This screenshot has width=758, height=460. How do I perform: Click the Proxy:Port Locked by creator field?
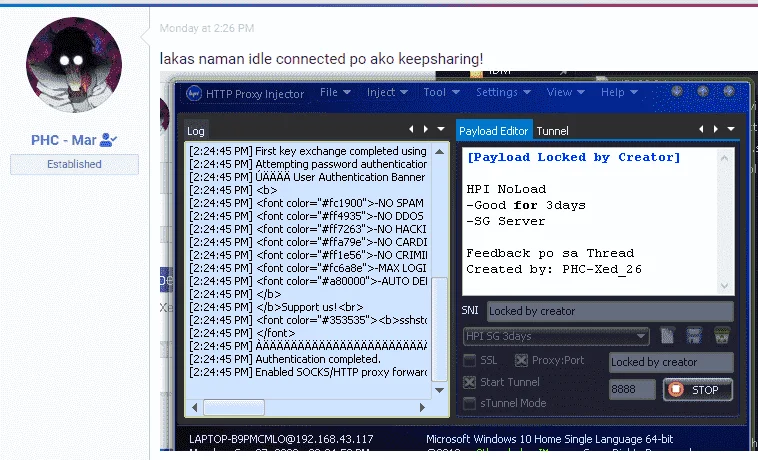point(671,362)
